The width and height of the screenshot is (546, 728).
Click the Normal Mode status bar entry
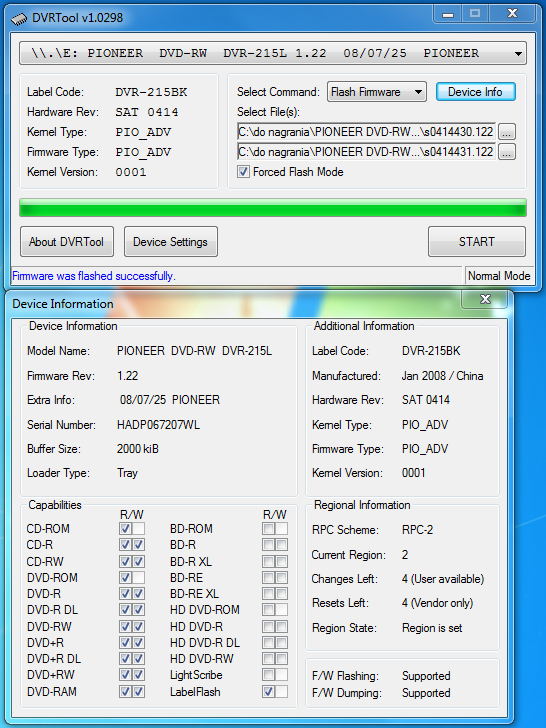point(499,276)
